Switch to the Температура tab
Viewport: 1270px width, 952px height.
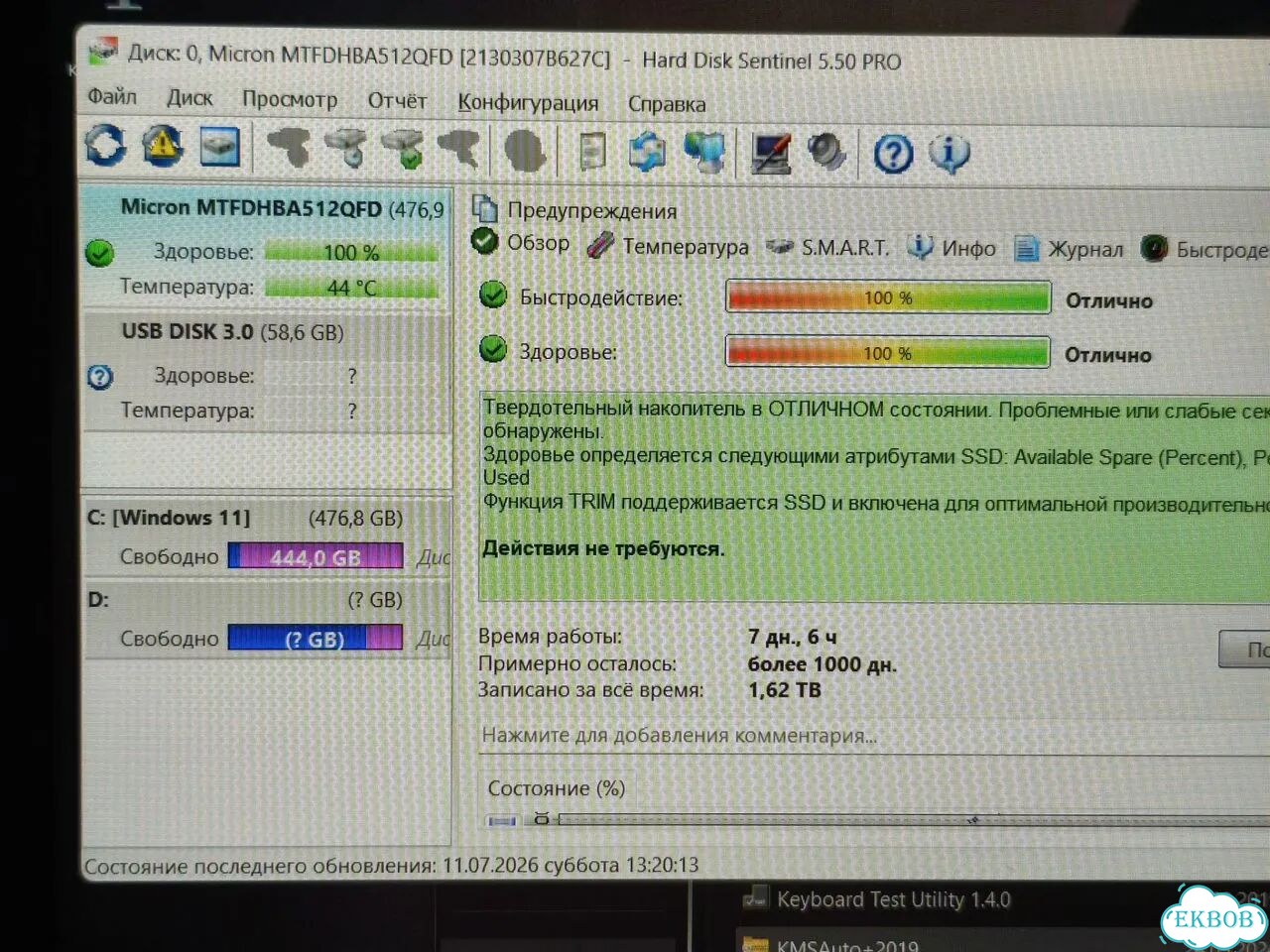click(668, 246)
